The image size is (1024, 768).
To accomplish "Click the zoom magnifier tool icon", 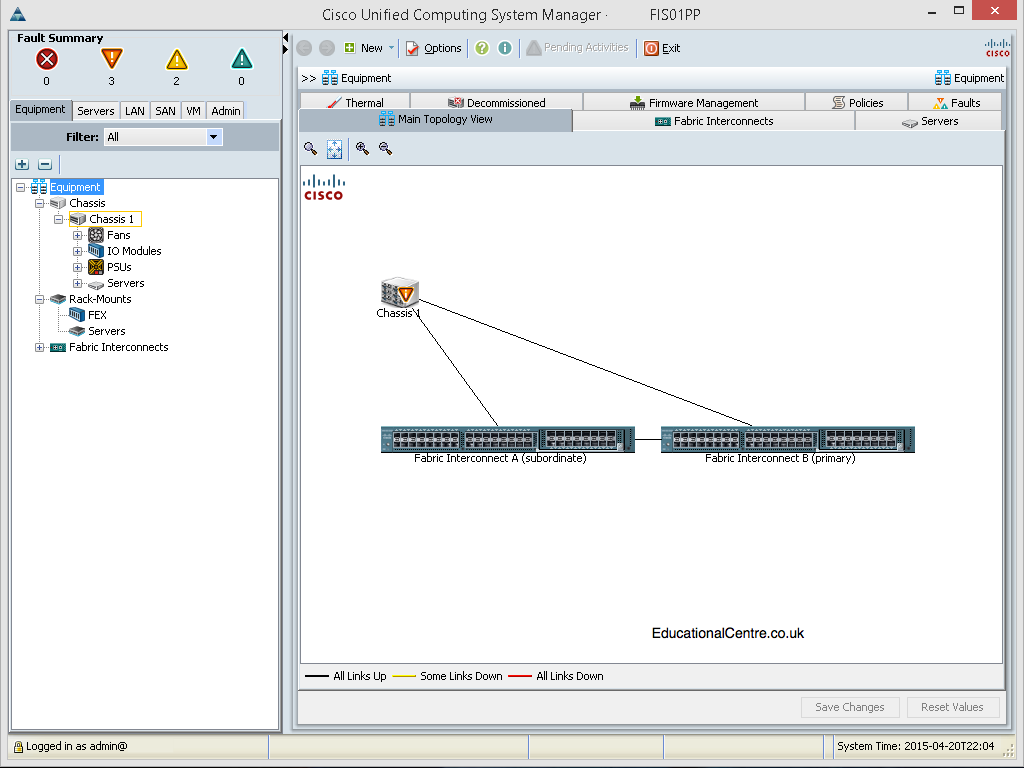I will pyautogui.click(x=311, y=149).
